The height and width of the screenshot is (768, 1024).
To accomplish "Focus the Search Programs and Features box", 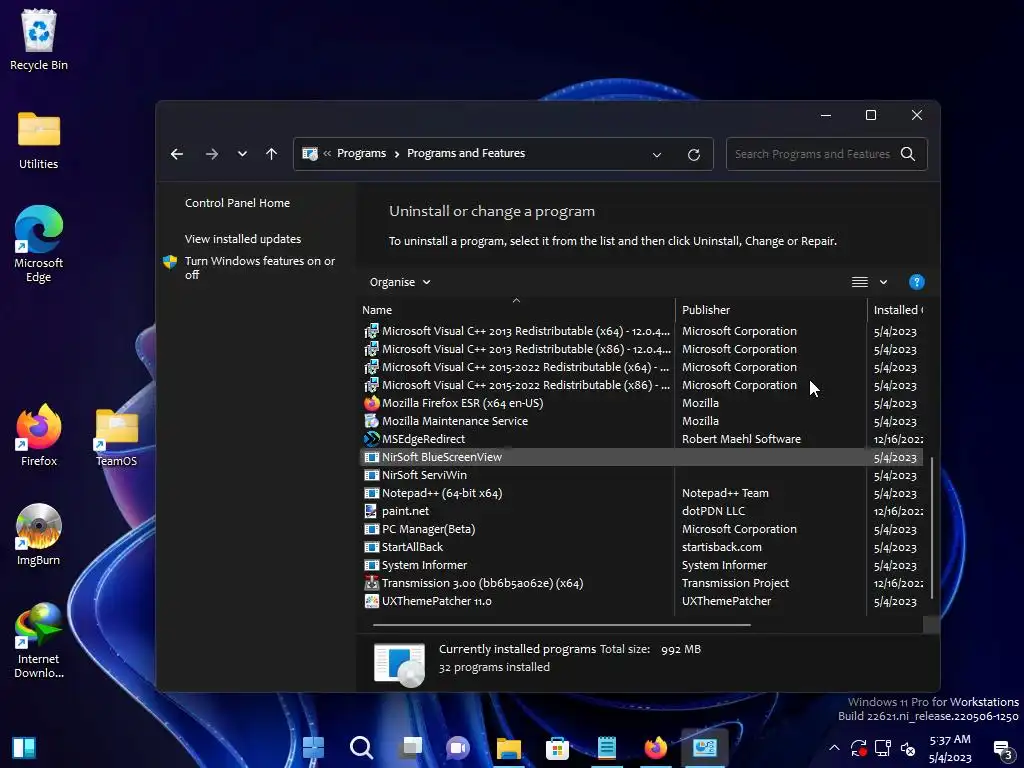I will coord(812,154).
